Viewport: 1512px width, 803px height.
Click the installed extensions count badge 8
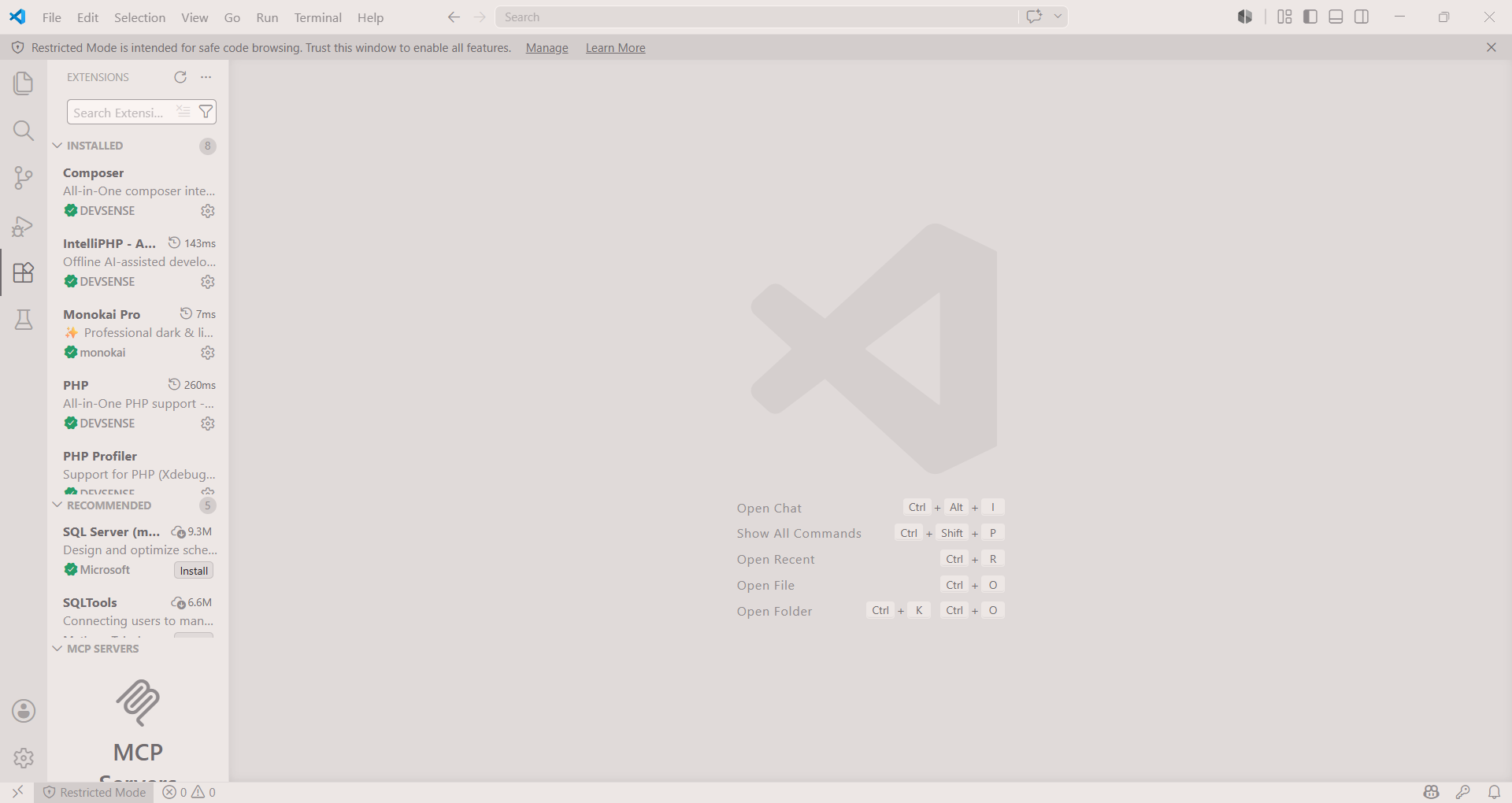click(208, 146)
